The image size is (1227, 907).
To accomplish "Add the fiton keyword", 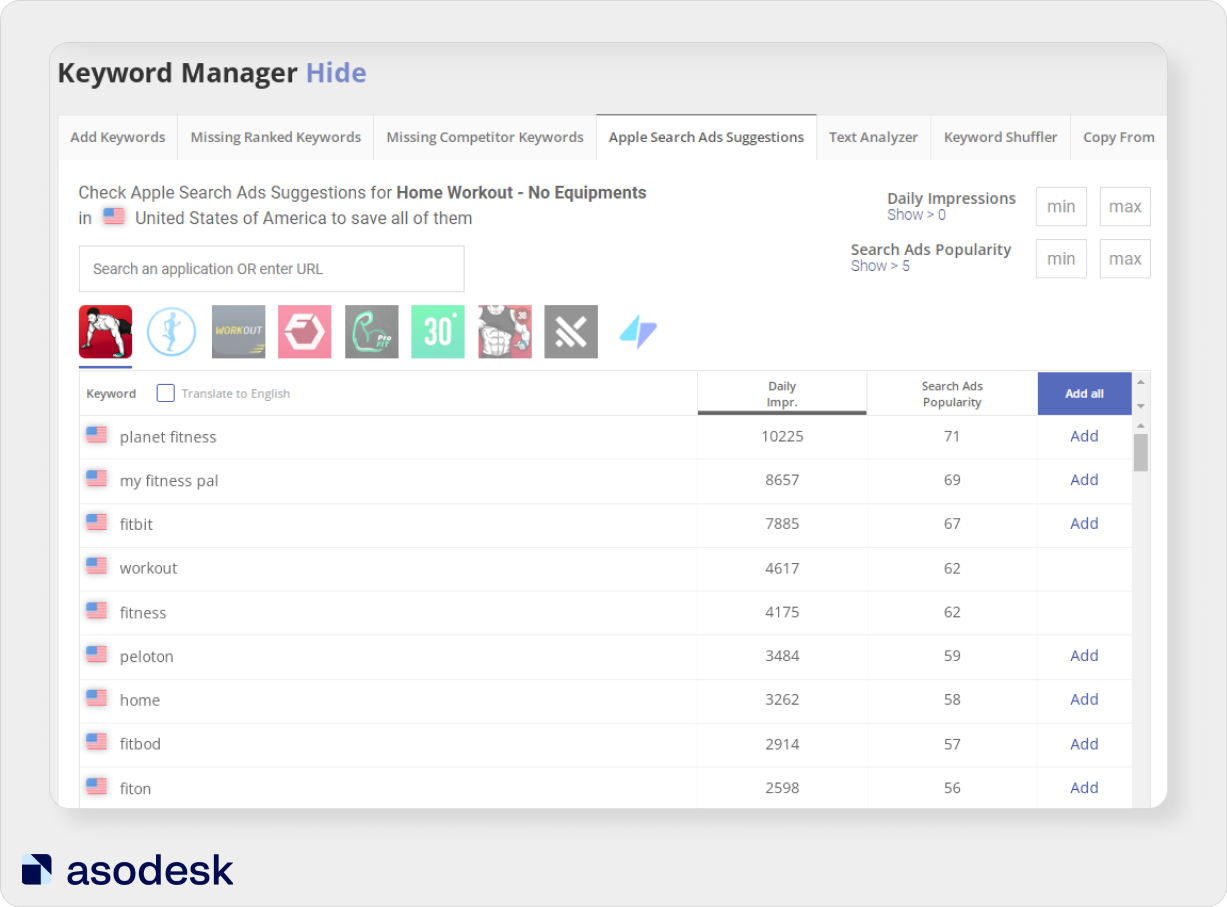I will pyautogui.click(x=1084, y=788).
